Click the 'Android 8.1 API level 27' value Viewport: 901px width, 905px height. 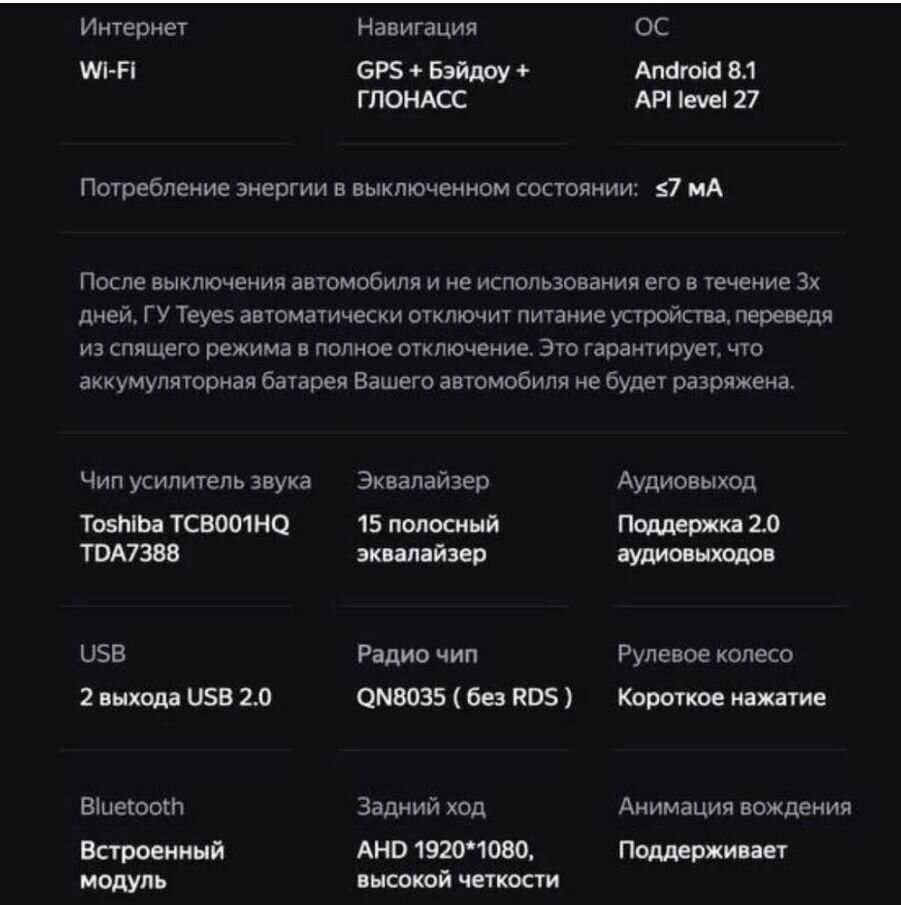pyautogui.click(x=696, y=85)
